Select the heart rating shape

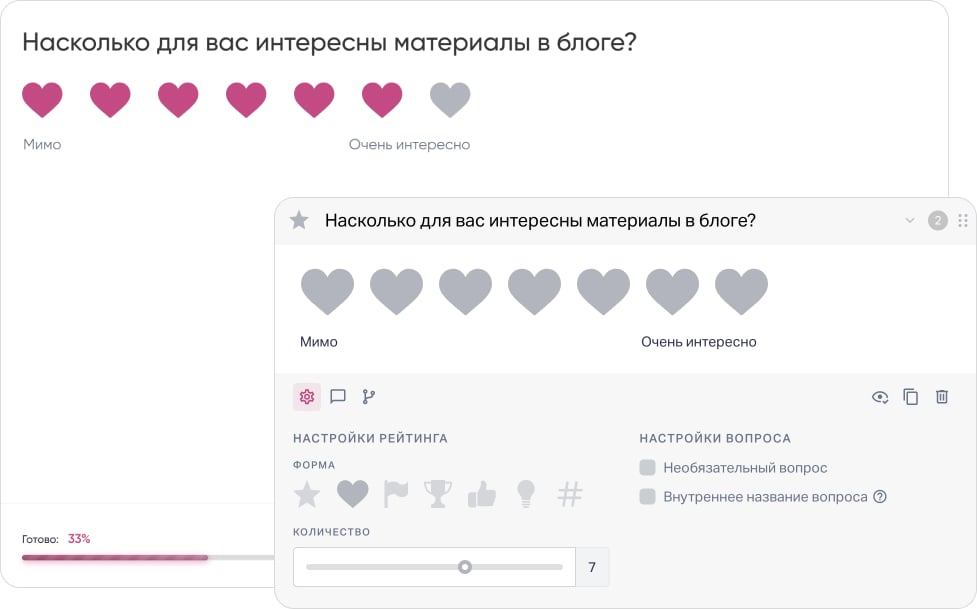click(x=352, y=494)
